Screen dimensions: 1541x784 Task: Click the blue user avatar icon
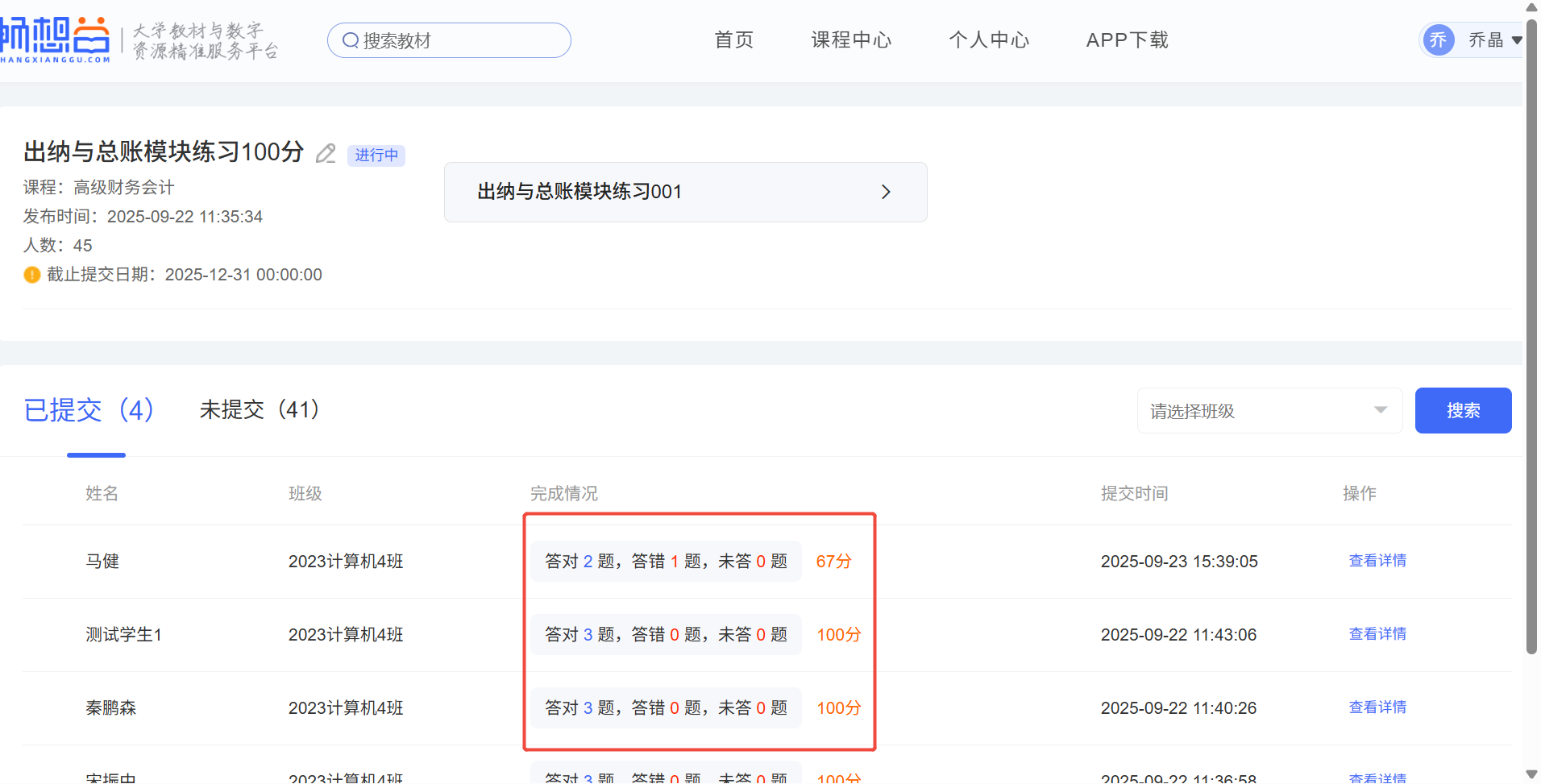coord(1439,39)
